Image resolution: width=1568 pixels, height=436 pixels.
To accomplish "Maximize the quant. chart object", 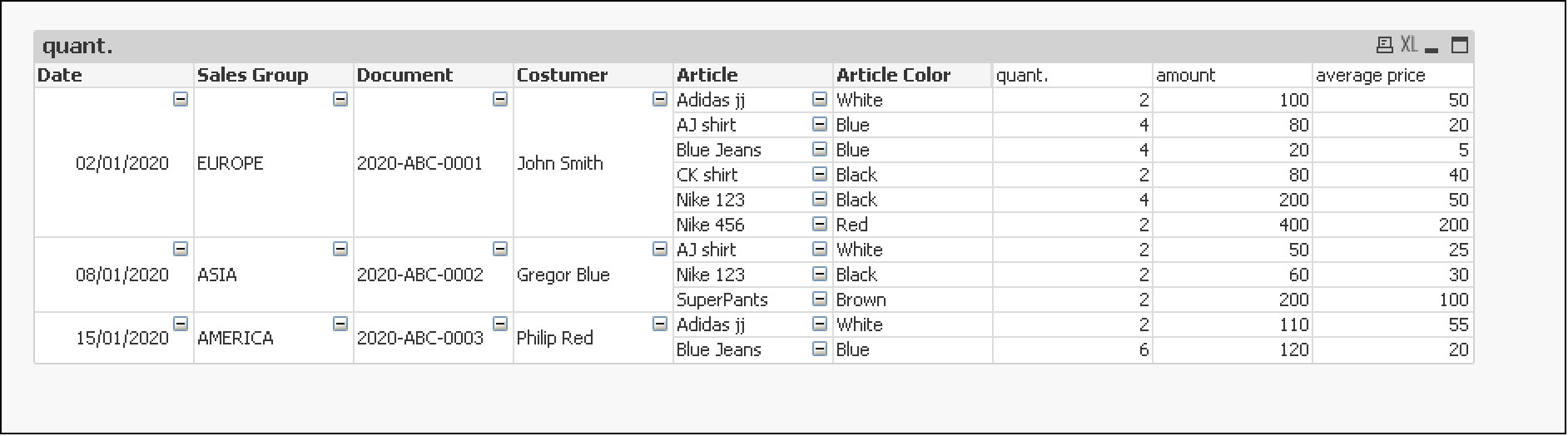I will coord(1459,45).
